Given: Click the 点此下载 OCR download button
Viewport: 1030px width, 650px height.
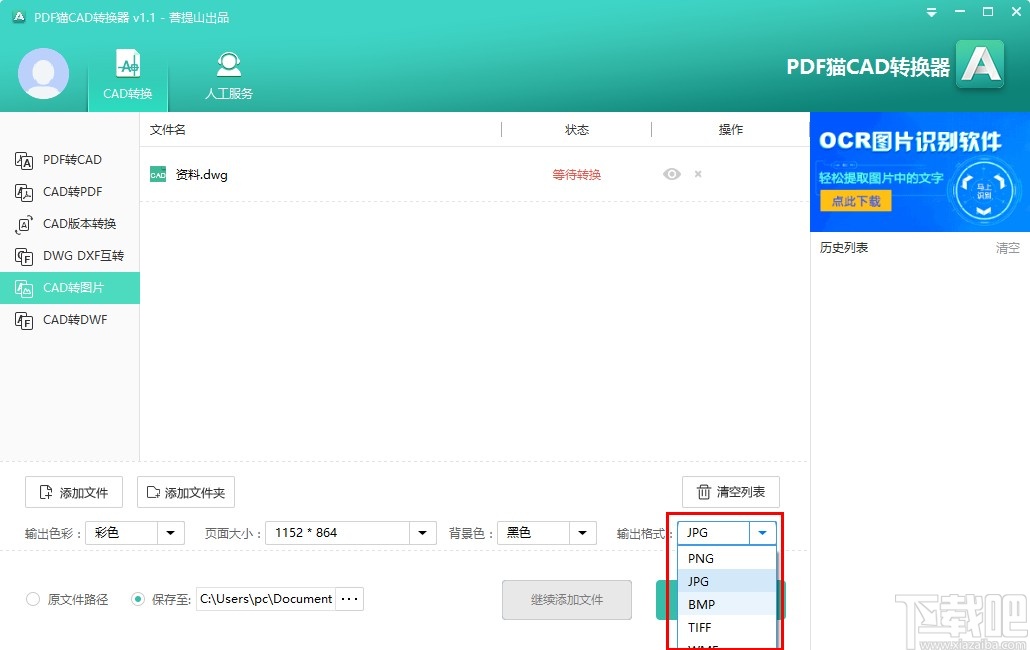Looking at the screenshot, I should [x=855, y=200].
